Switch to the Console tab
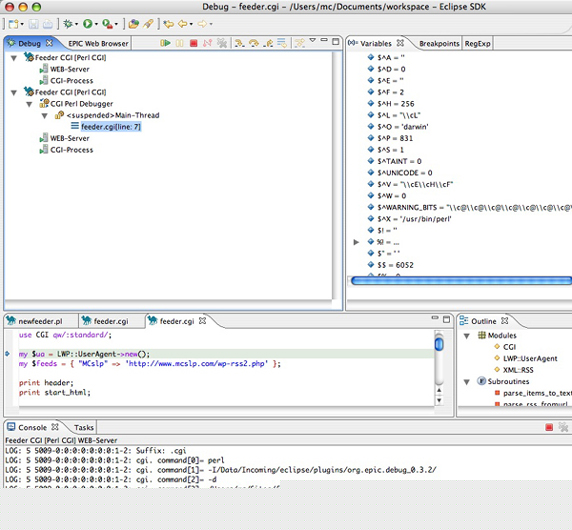Screen dimensions: 572x530 pyautogui.click(x=32, y=427)
